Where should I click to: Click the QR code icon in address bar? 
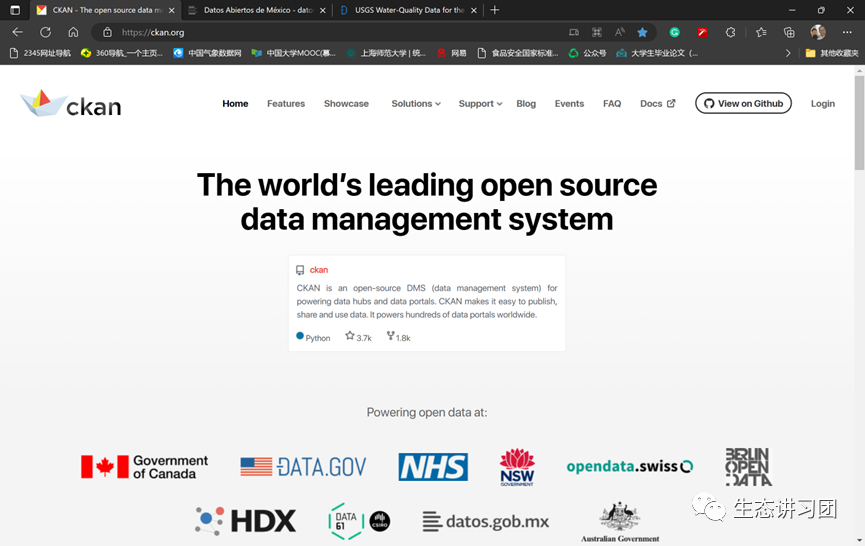596,33
